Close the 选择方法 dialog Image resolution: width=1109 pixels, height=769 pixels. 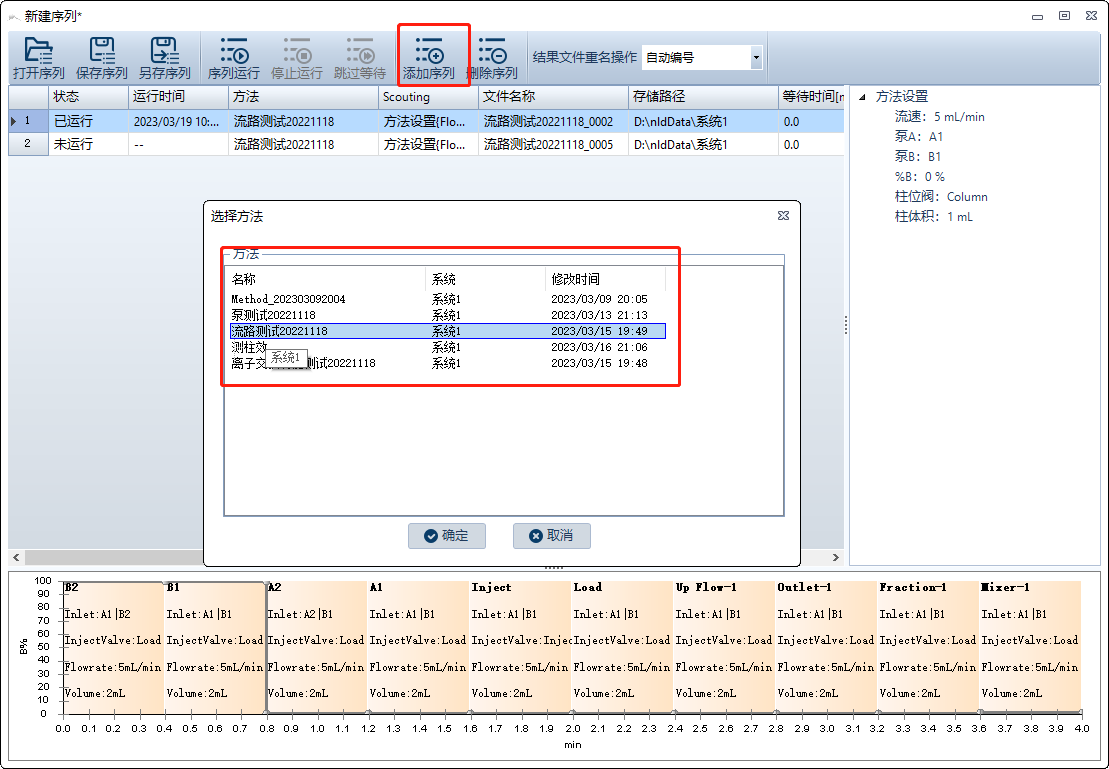pyautogui.click(x=783, y=215)
